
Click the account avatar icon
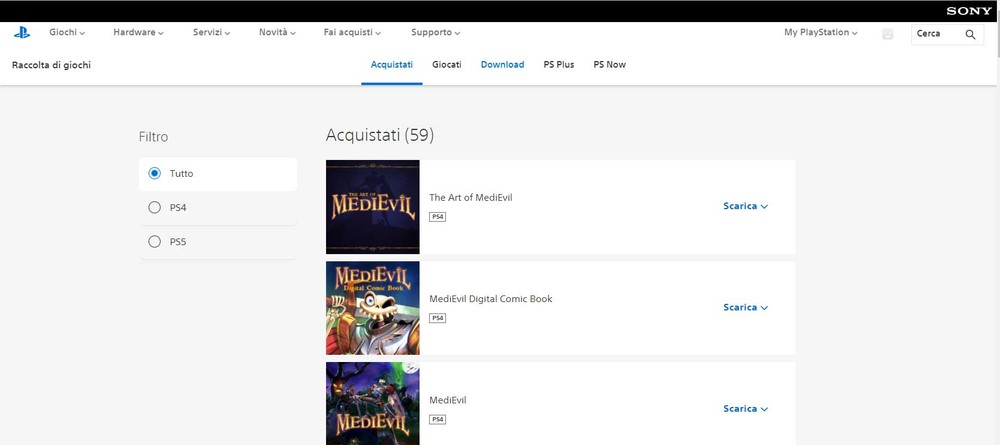(x=888, y=34)
